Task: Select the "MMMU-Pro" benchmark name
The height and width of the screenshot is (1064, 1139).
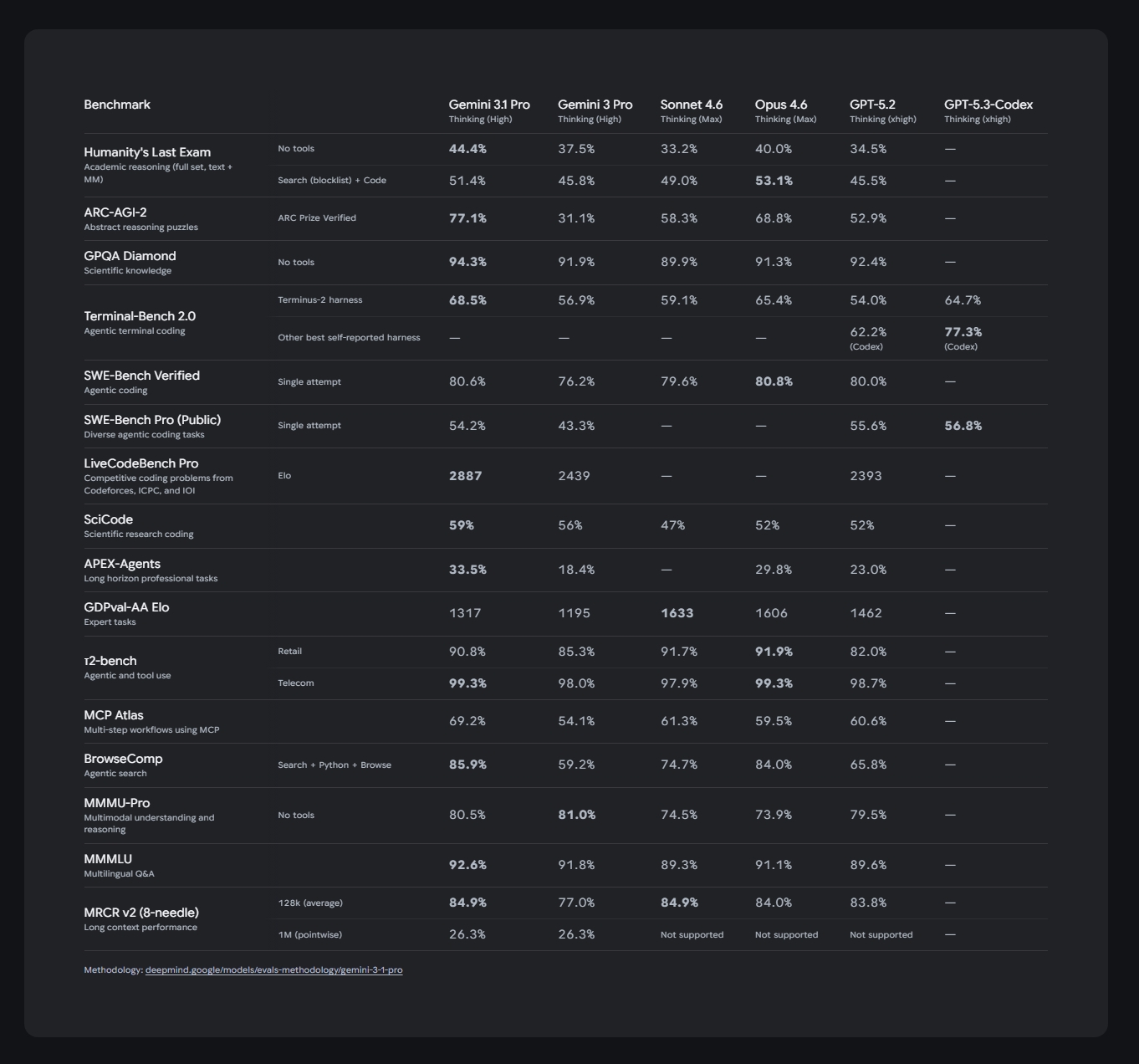Action: 117,803
